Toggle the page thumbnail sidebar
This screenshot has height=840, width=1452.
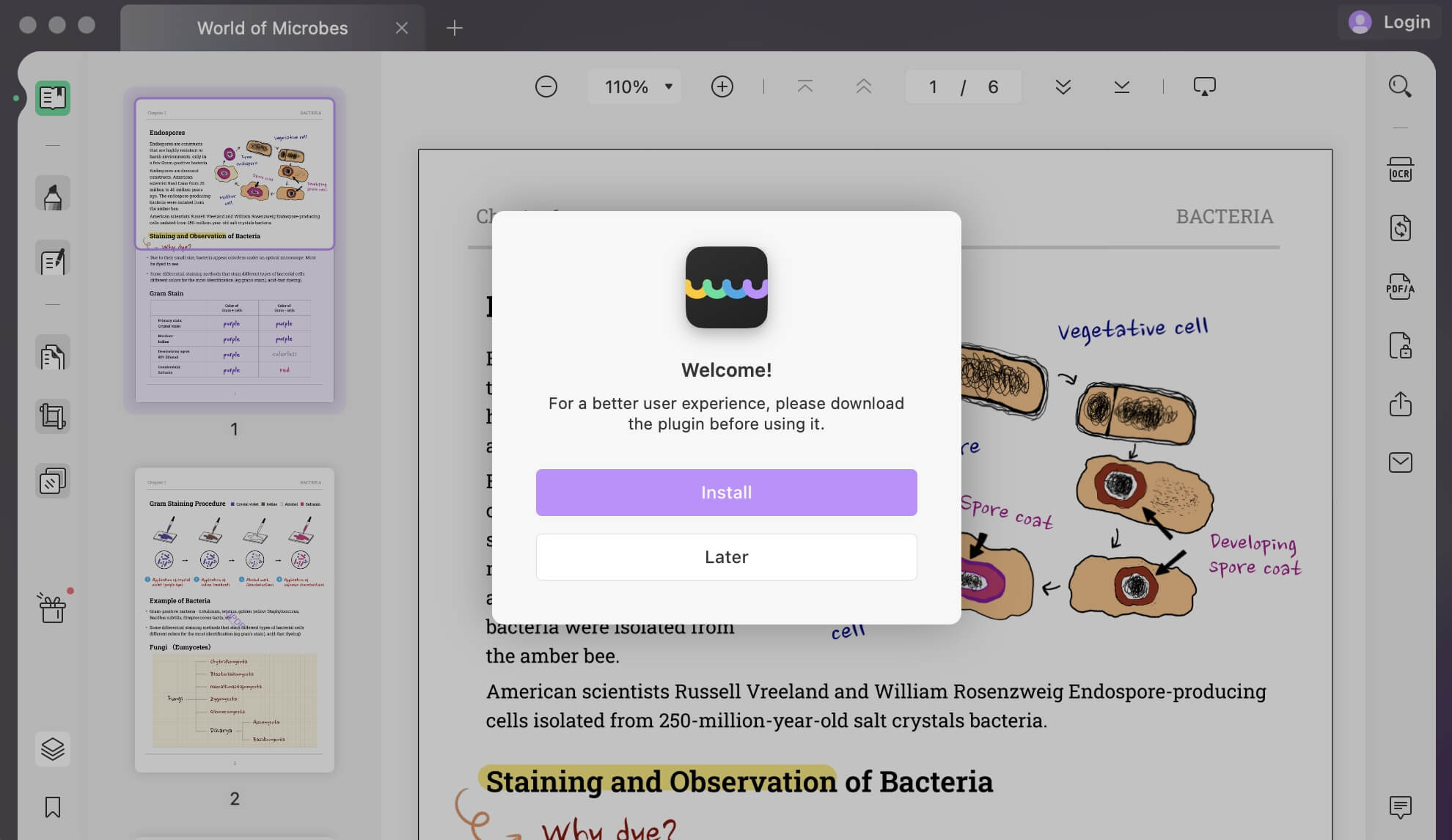point(52,97)
